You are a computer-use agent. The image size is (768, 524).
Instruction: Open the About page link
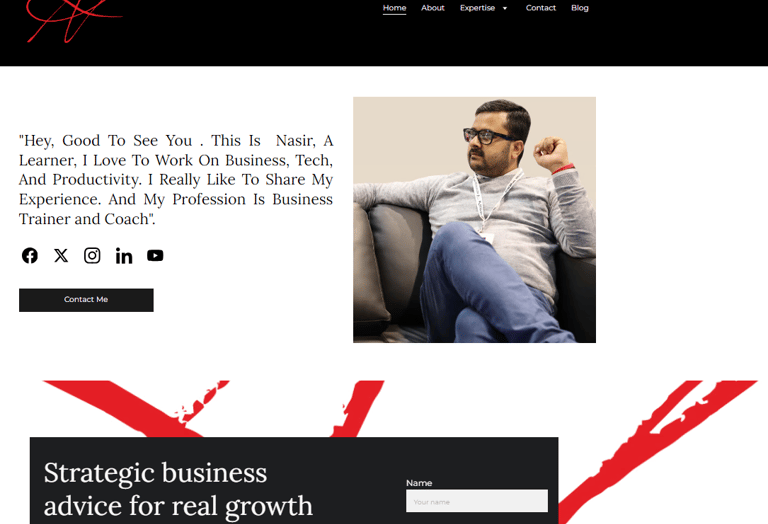433,8
